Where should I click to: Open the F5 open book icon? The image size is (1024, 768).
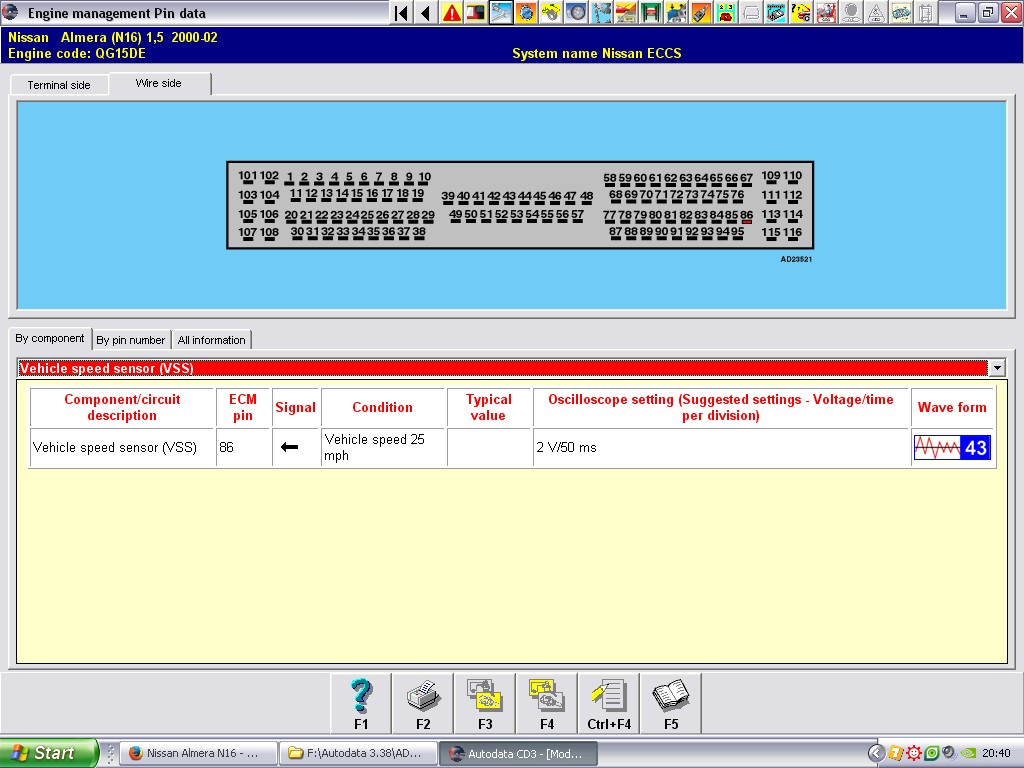tap(671, 704)
